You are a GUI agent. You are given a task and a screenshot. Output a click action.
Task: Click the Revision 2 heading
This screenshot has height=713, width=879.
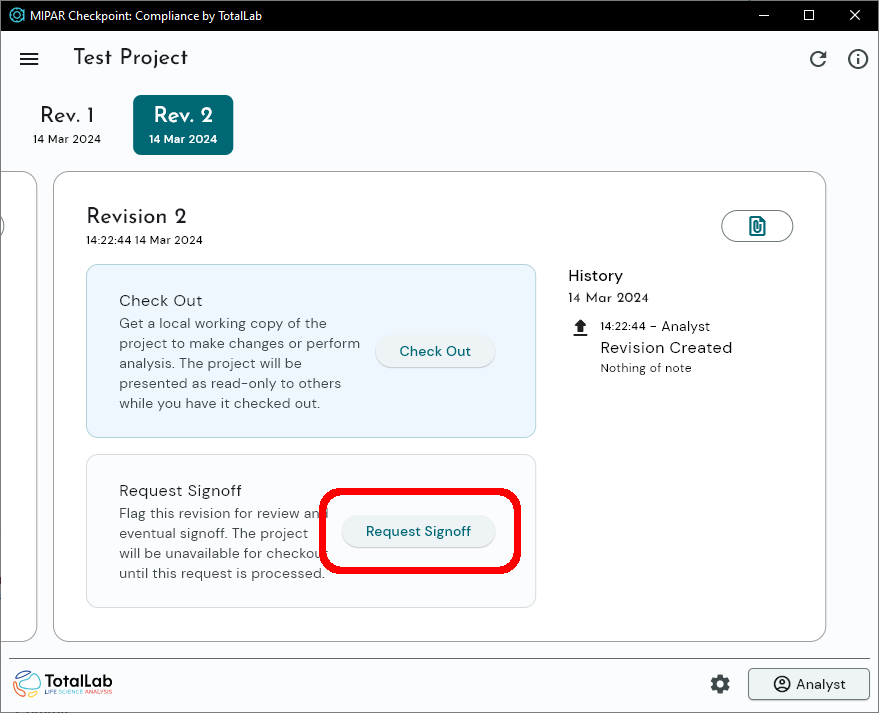(x=136, y=216)
